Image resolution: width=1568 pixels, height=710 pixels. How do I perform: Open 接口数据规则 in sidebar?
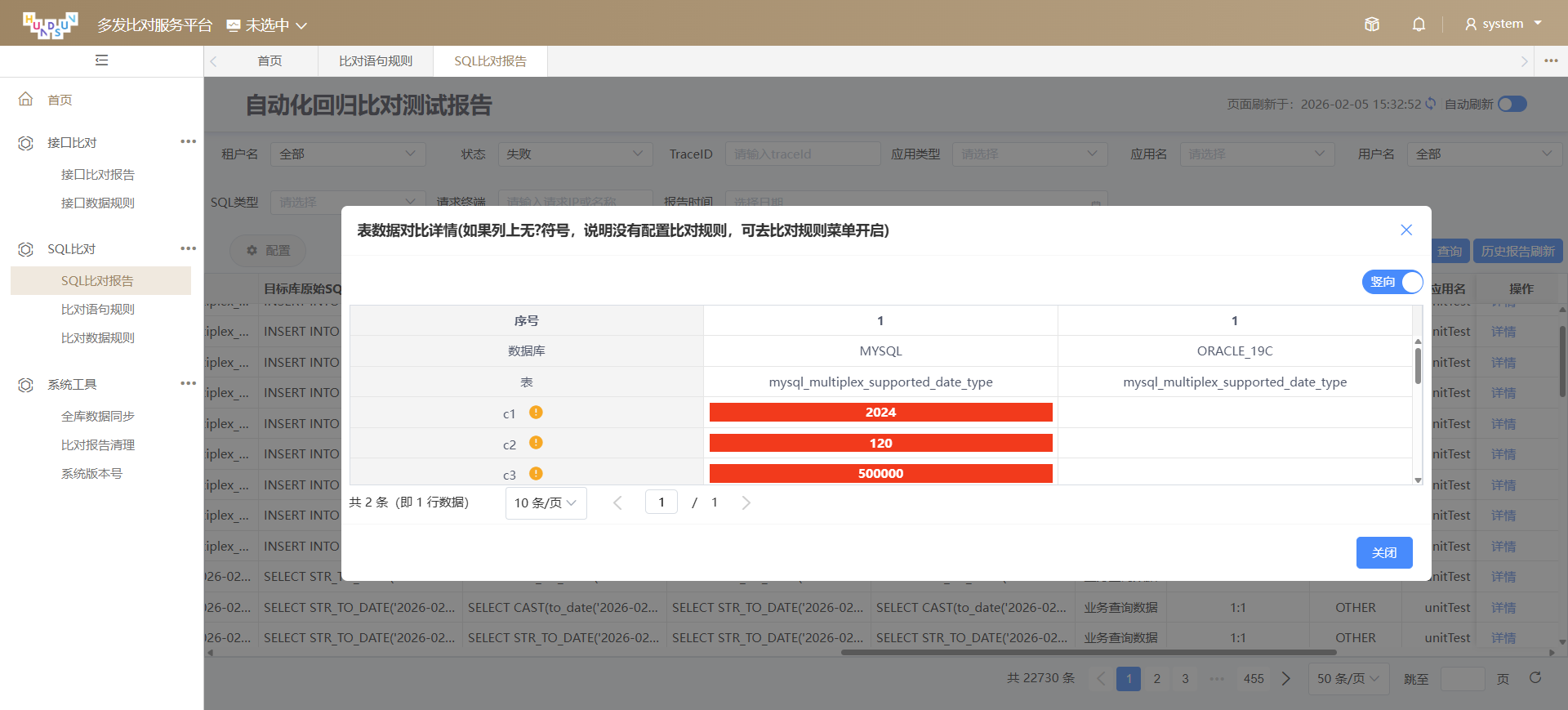click(x=98, y=203)
